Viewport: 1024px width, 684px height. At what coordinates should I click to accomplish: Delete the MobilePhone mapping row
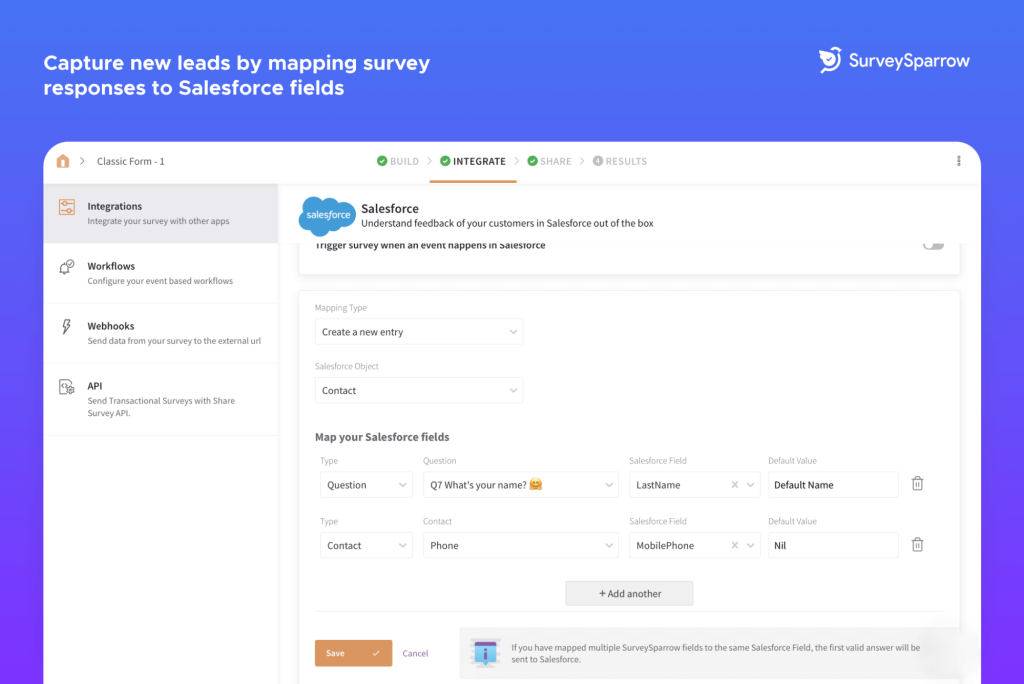(x=917, y=545)
